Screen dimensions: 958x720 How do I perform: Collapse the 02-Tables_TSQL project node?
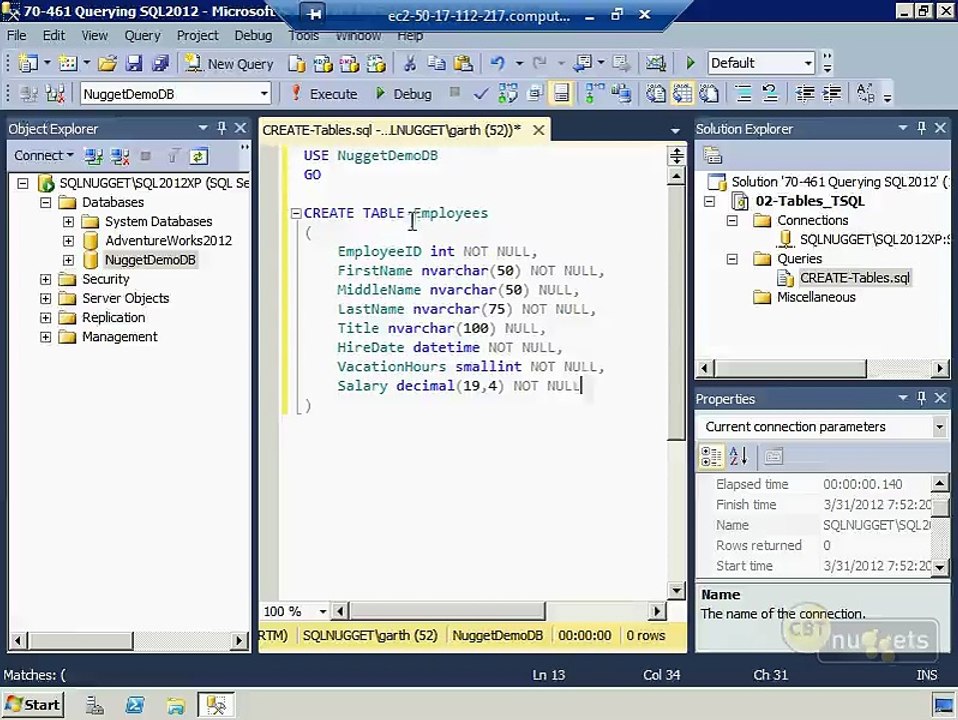(709, 201)
